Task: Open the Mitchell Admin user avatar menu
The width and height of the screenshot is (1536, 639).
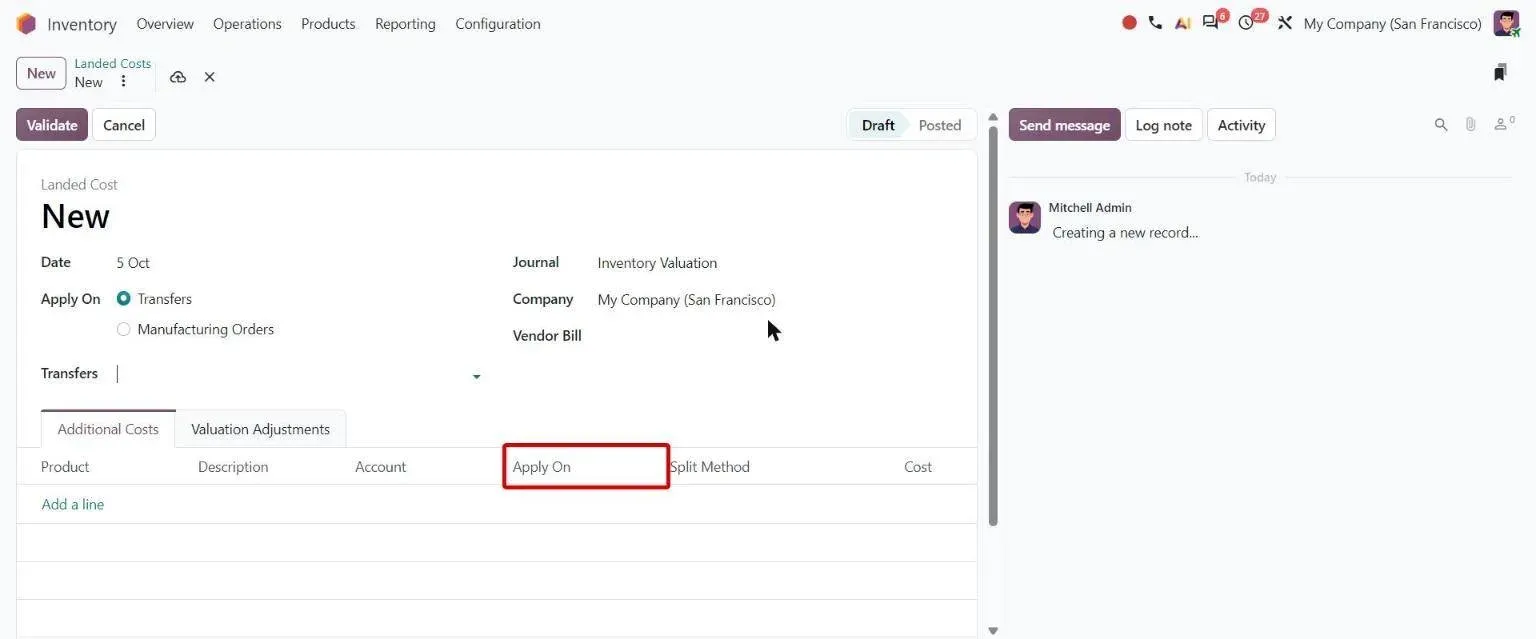Action: click(x=1506, y=23)
